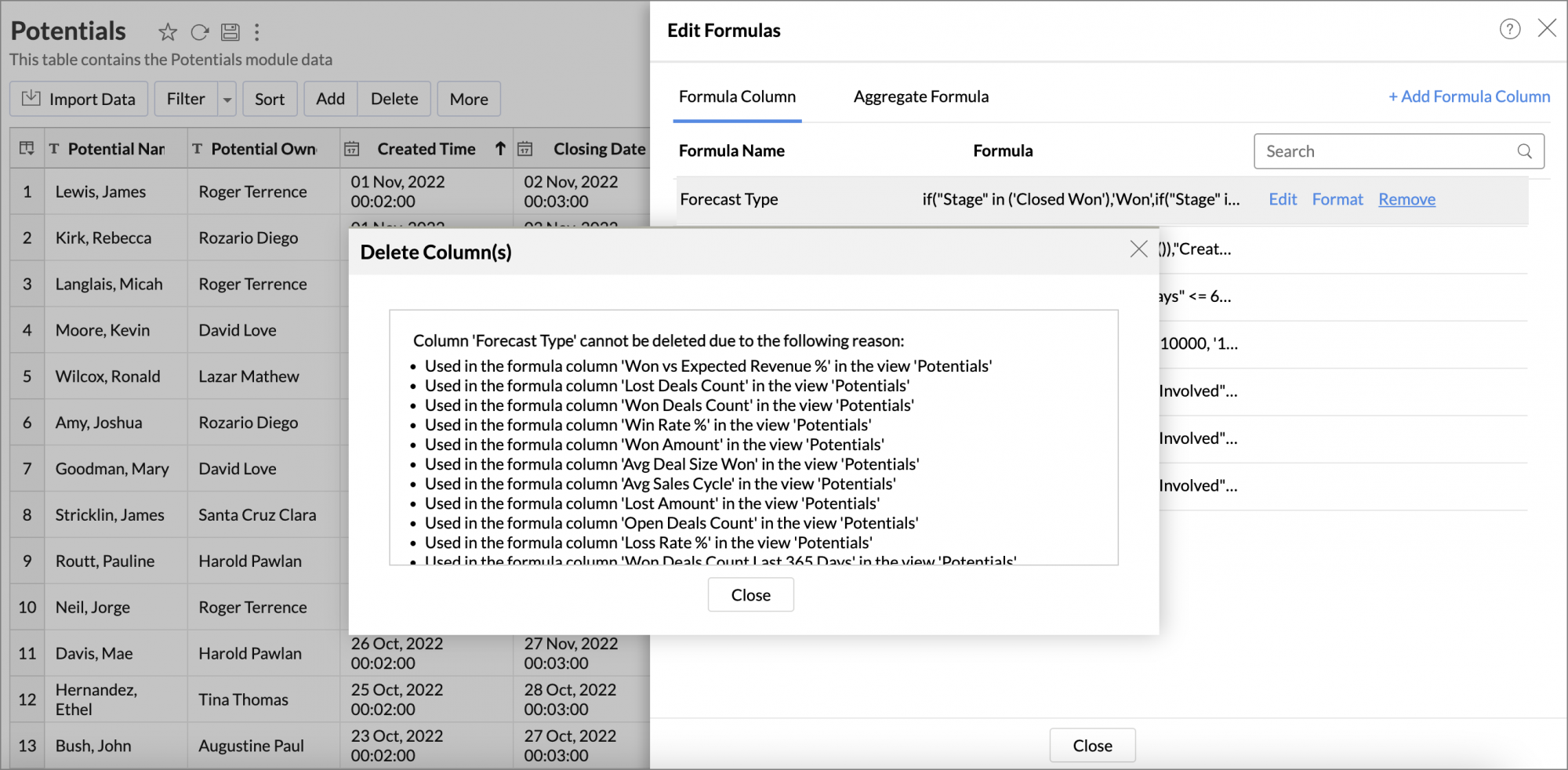The image size is (1568, 770).
Task: Remove the Forecast Type formula
Action: click(x=1406, y=199)
